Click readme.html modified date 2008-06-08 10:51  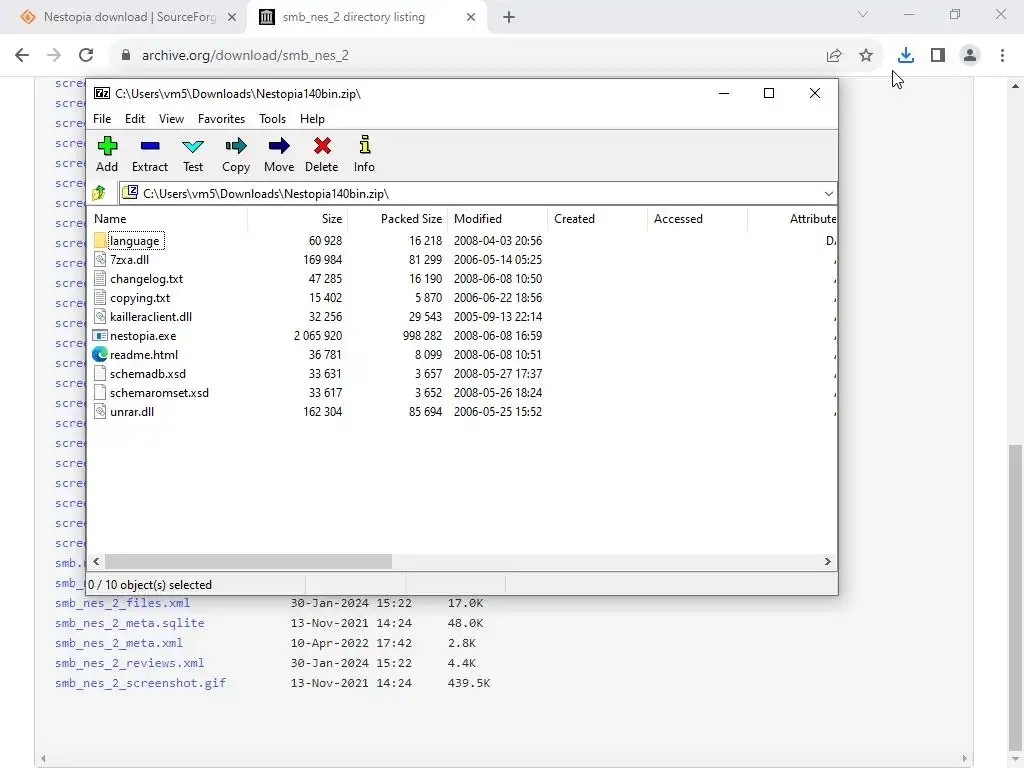pos(498,355)
